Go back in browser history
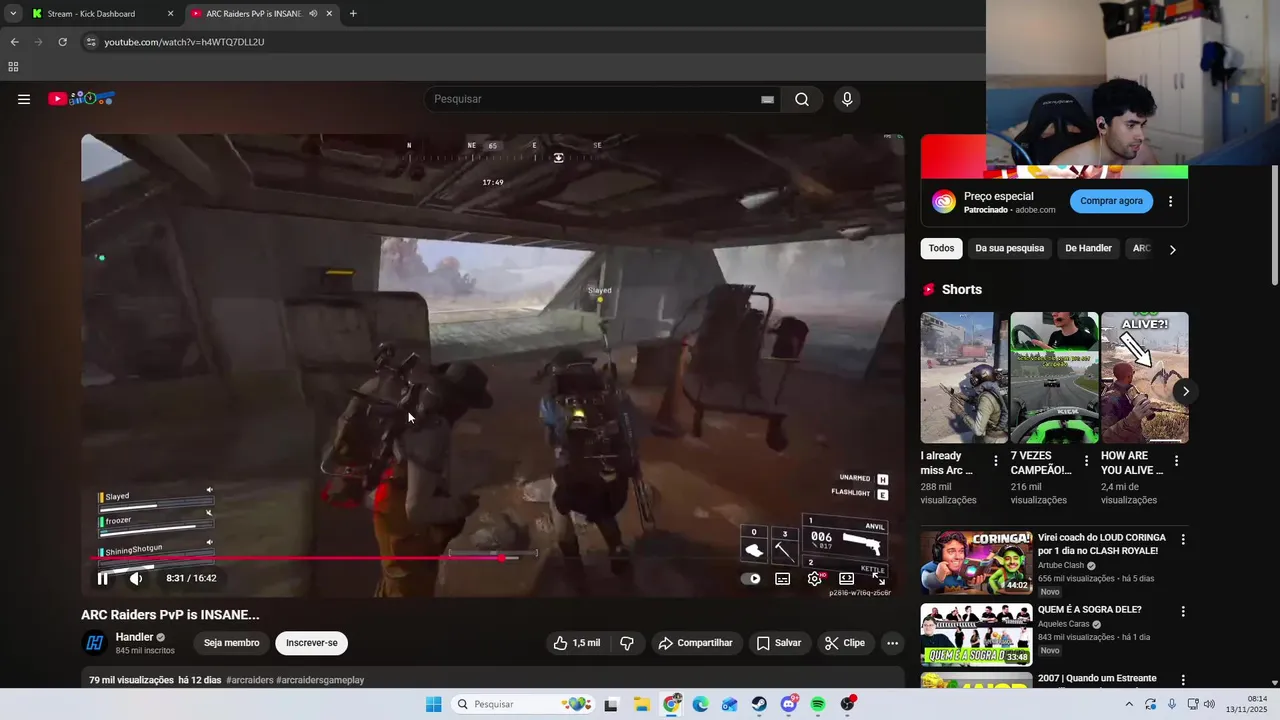 (14, 42)
